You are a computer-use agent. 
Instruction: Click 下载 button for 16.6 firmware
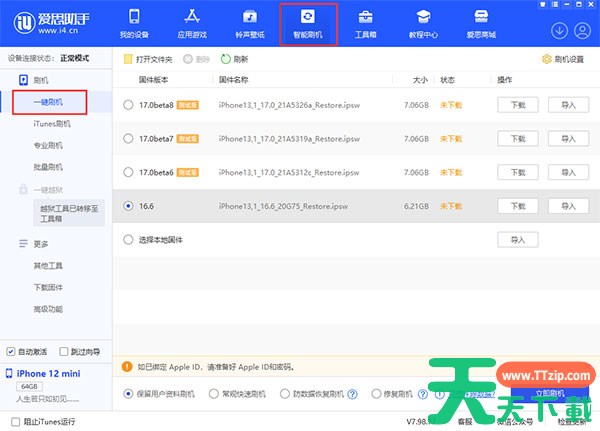(518, 206)
